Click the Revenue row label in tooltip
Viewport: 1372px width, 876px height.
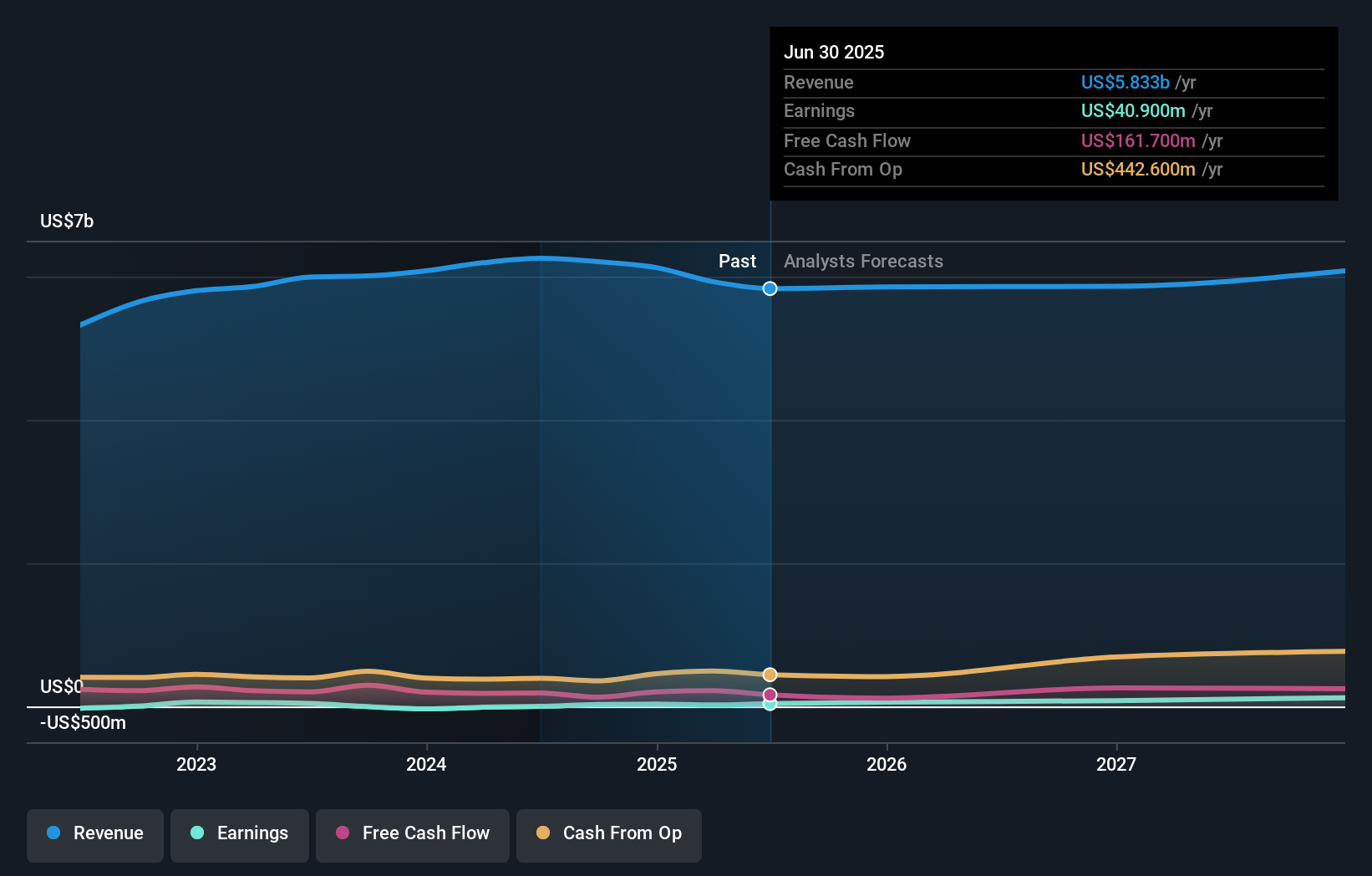819,83
